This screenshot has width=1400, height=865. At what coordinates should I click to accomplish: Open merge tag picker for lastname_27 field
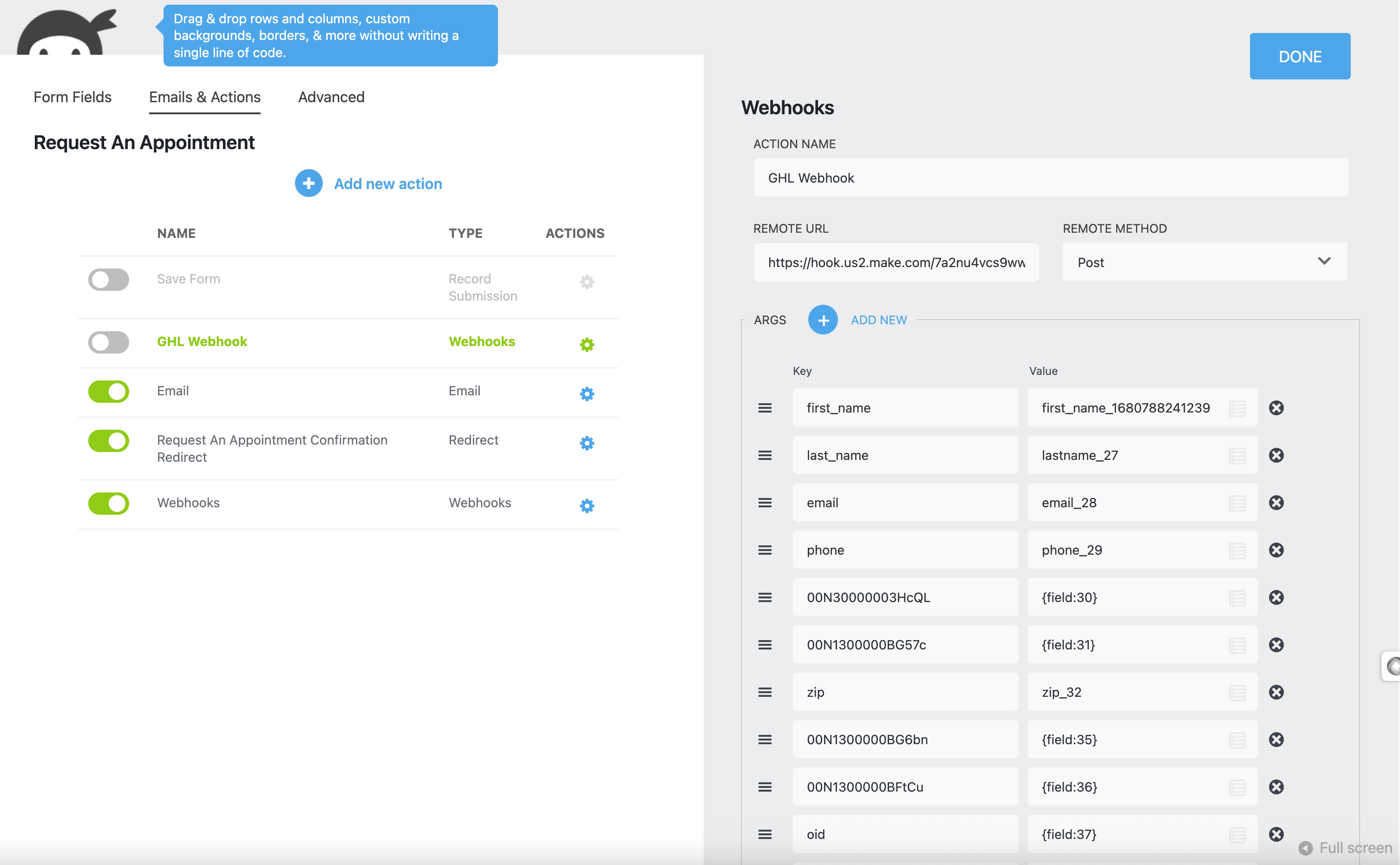tap(1237, 456)
